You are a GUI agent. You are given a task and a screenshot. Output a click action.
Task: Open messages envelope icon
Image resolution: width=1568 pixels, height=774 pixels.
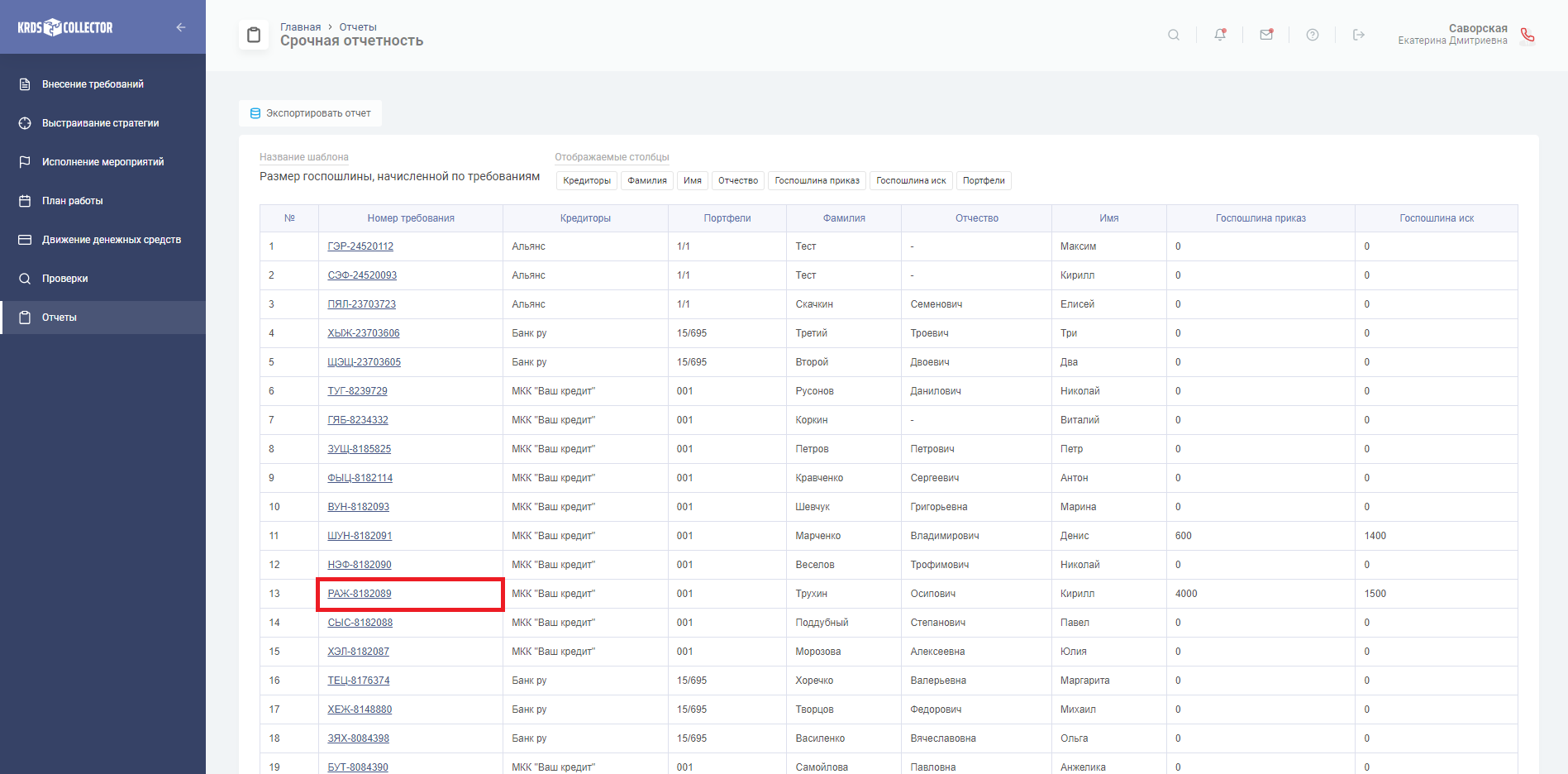(x=1266, y=35)
